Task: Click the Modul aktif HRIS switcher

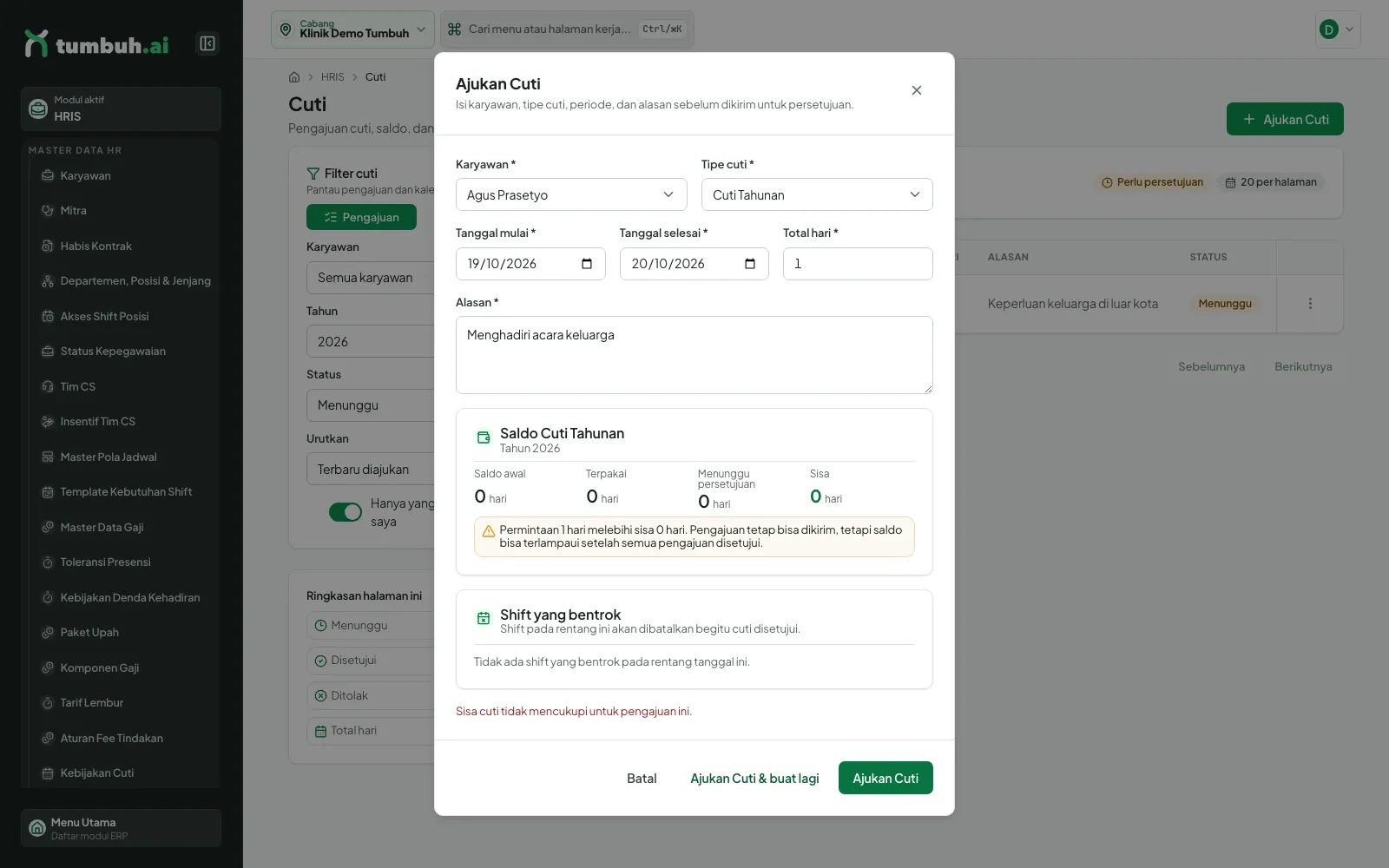Action: (x=121, y=108)
